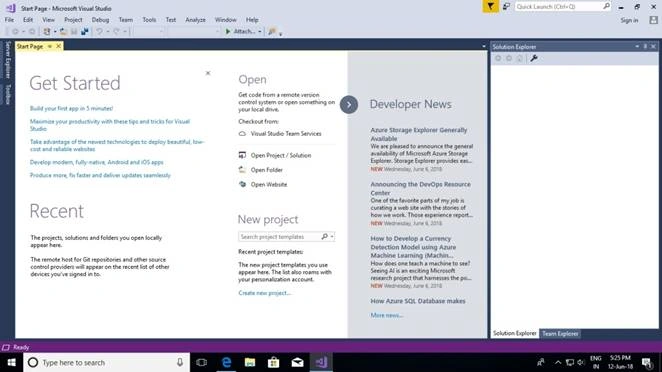
Task: Open the yellow notifications flag
Action: tap(491, 6)
